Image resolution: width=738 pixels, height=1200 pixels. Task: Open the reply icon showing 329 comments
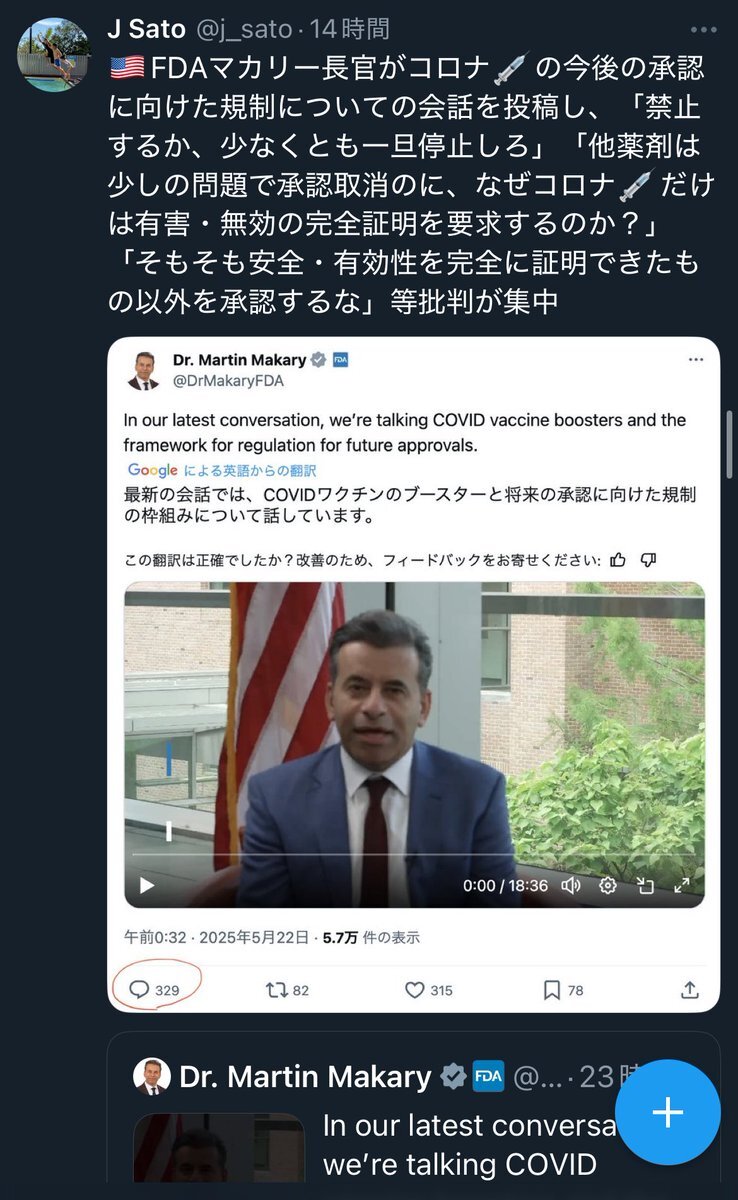(x=140, y=990)
